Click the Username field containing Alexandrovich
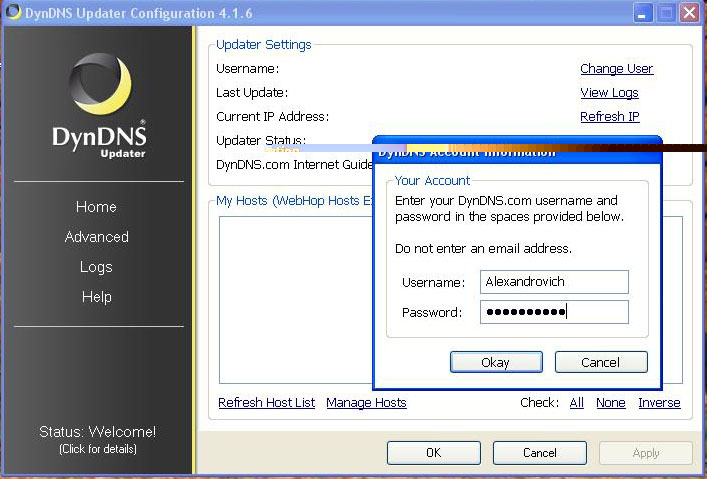707x479 pixels. point(554,282)
